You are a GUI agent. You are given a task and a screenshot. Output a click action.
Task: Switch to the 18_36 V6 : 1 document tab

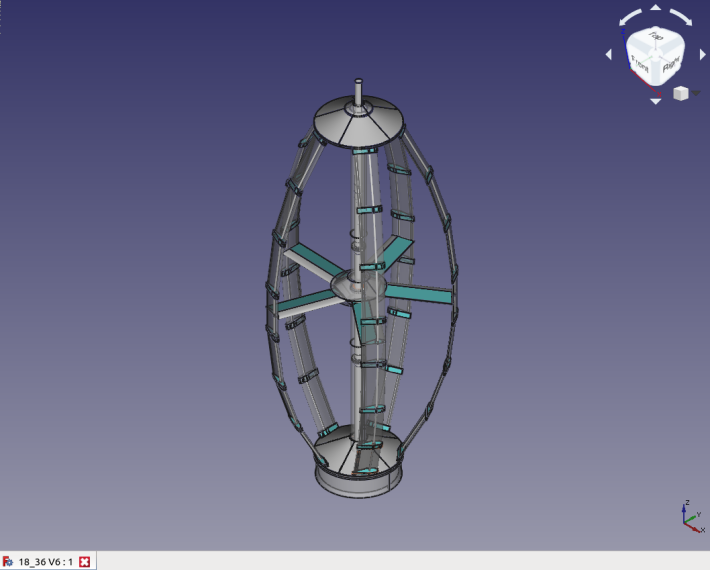coord(45,562)
